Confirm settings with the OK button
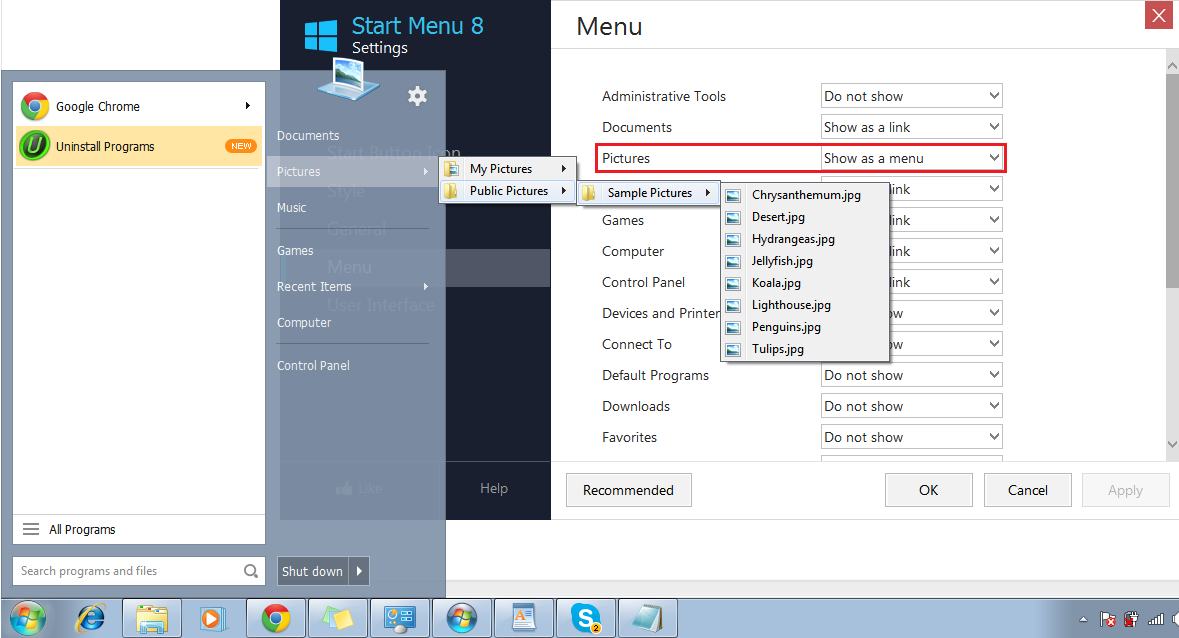Viewport: 1179px width, 638px height. [x=929, y=490]
